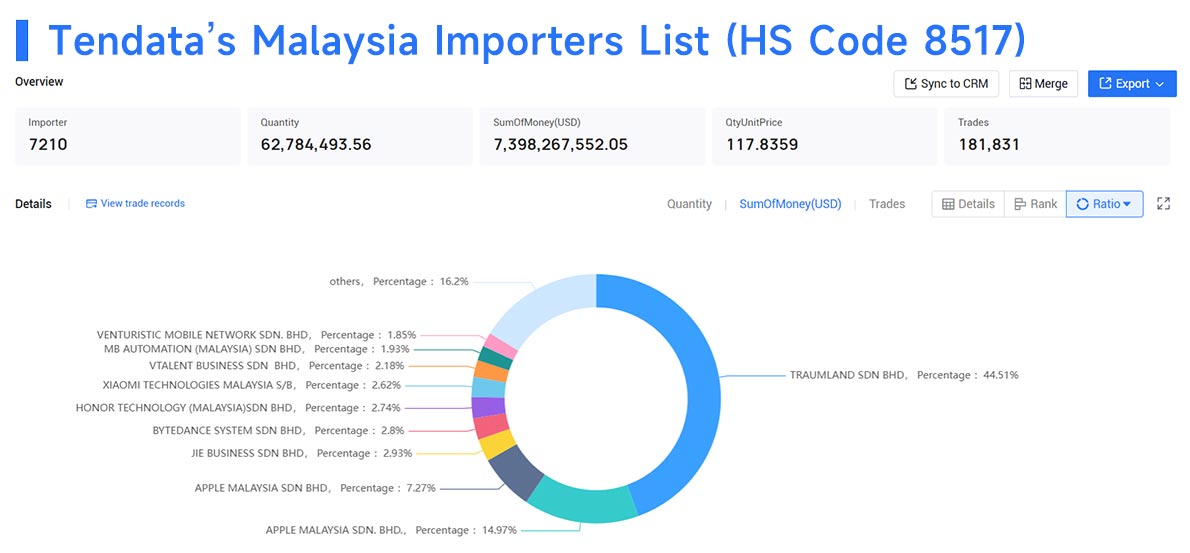Click the Trades value 181,831
The width and height of the screenshot is (1190, 553).
point(988,143)
